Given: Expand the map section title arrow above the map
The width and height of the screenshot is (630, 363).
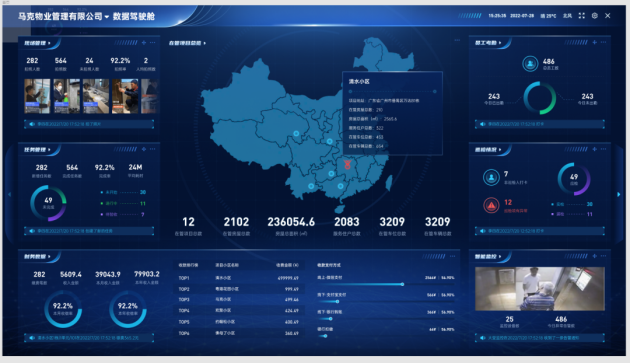Looking at the screenshot, I should point(205,43).
